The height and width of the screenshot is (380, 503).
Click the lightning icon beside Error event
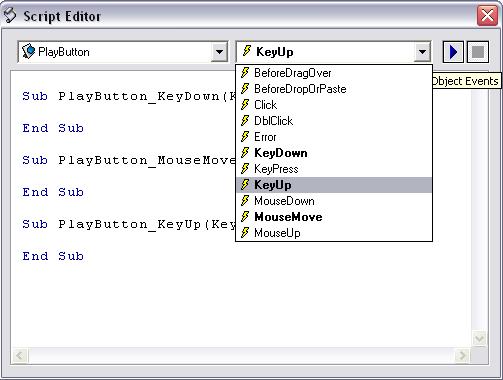tap(245, 137)
